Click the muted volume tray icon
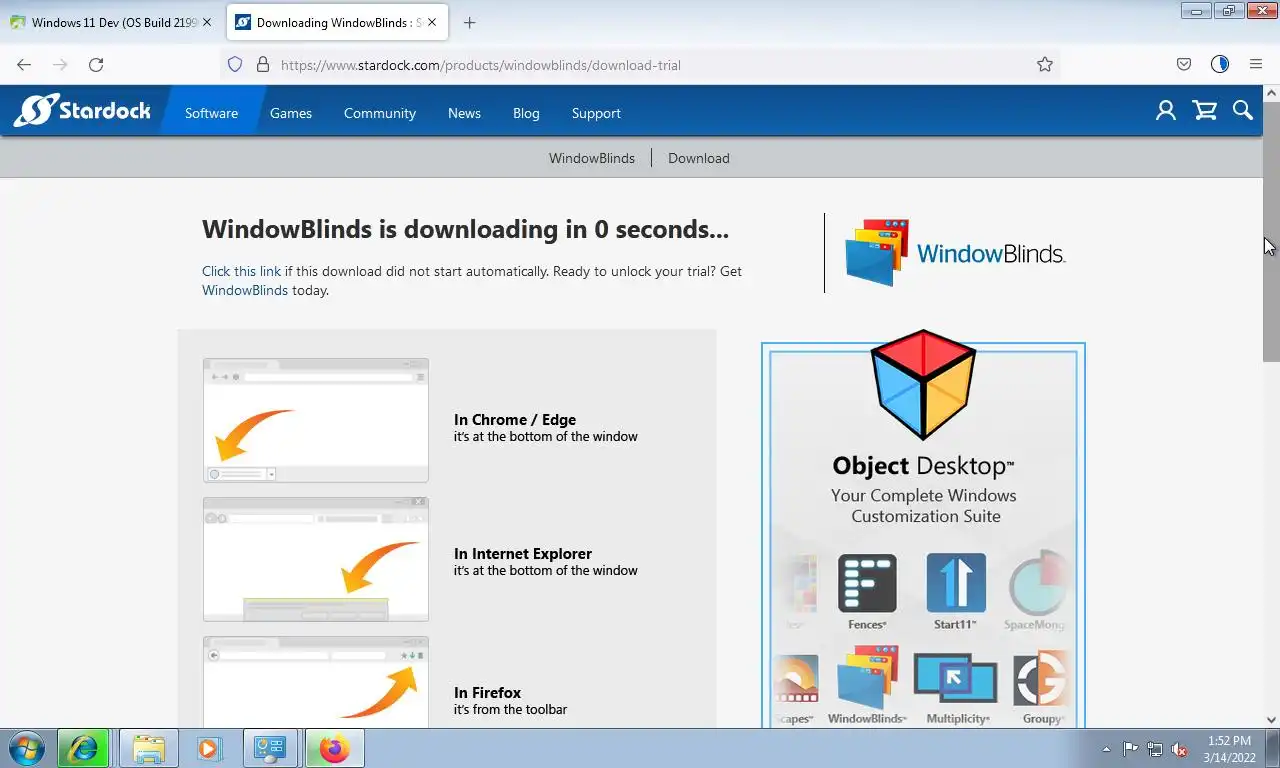This screenshot has height=768, width=1280. pyautogui.click(x=1179, y=749)
